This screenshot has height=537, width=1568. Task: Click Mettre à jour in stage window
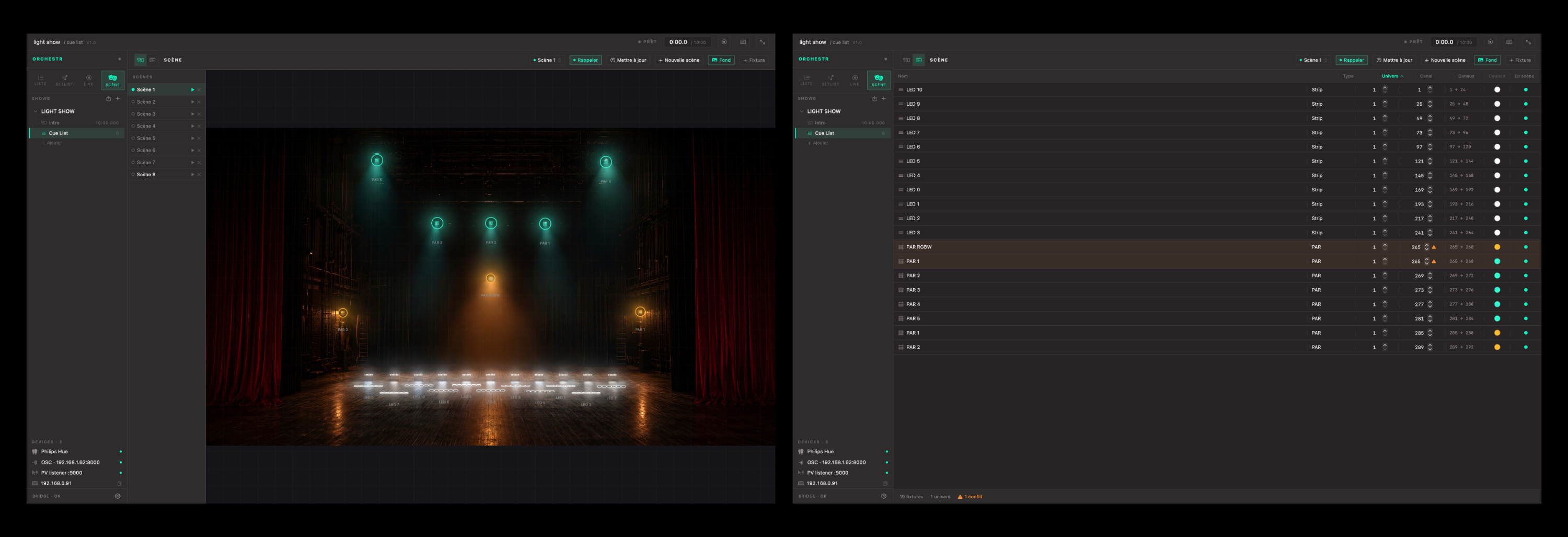point(628,60)
